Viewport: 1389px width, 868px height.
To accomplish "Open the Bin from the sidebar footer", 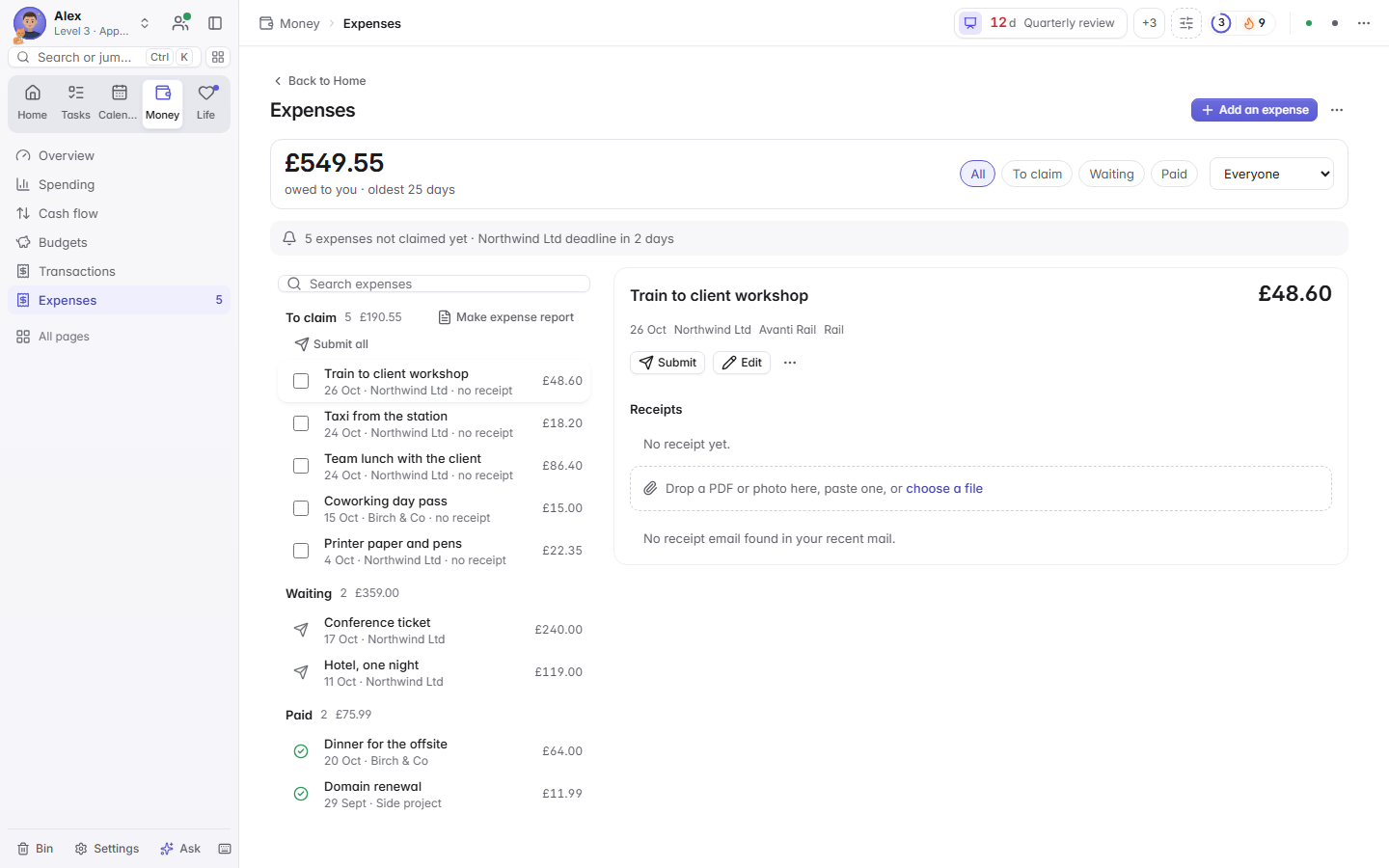I will coord(36,849).
